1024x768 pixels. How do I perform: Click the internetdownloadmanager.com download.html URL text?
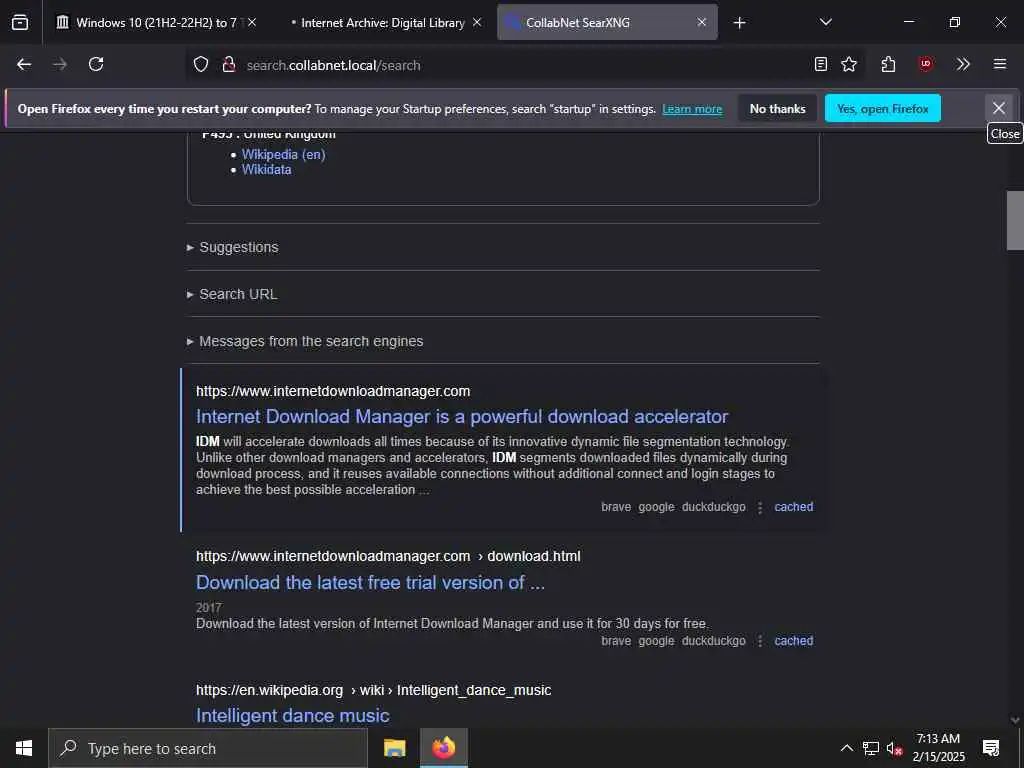coord(388,556)
